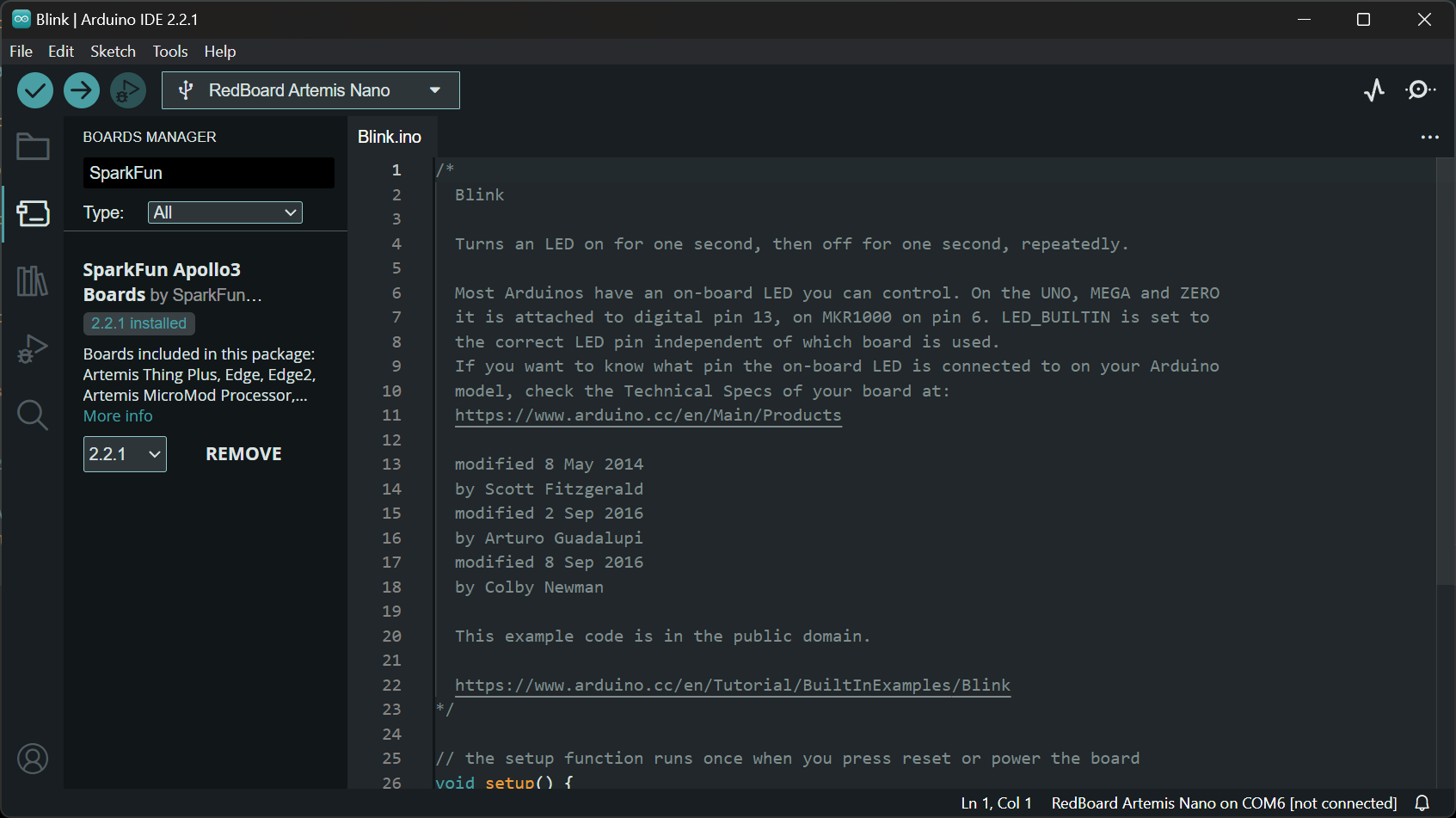
Task: Click the RedBoard Artemis Nano on COM6 status
Action: click(x=1224, y=803)
